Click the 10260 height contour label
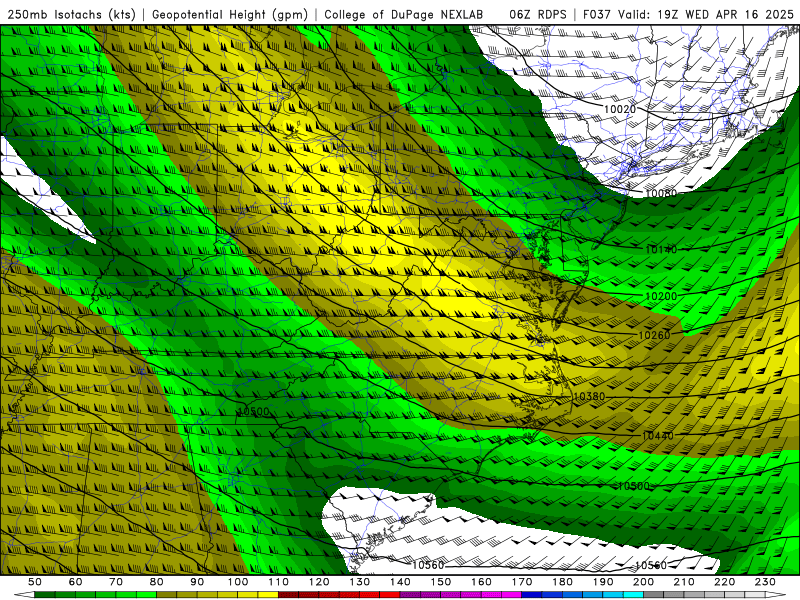The width and height of the screenshot is (800, 600). coord(654,335)
